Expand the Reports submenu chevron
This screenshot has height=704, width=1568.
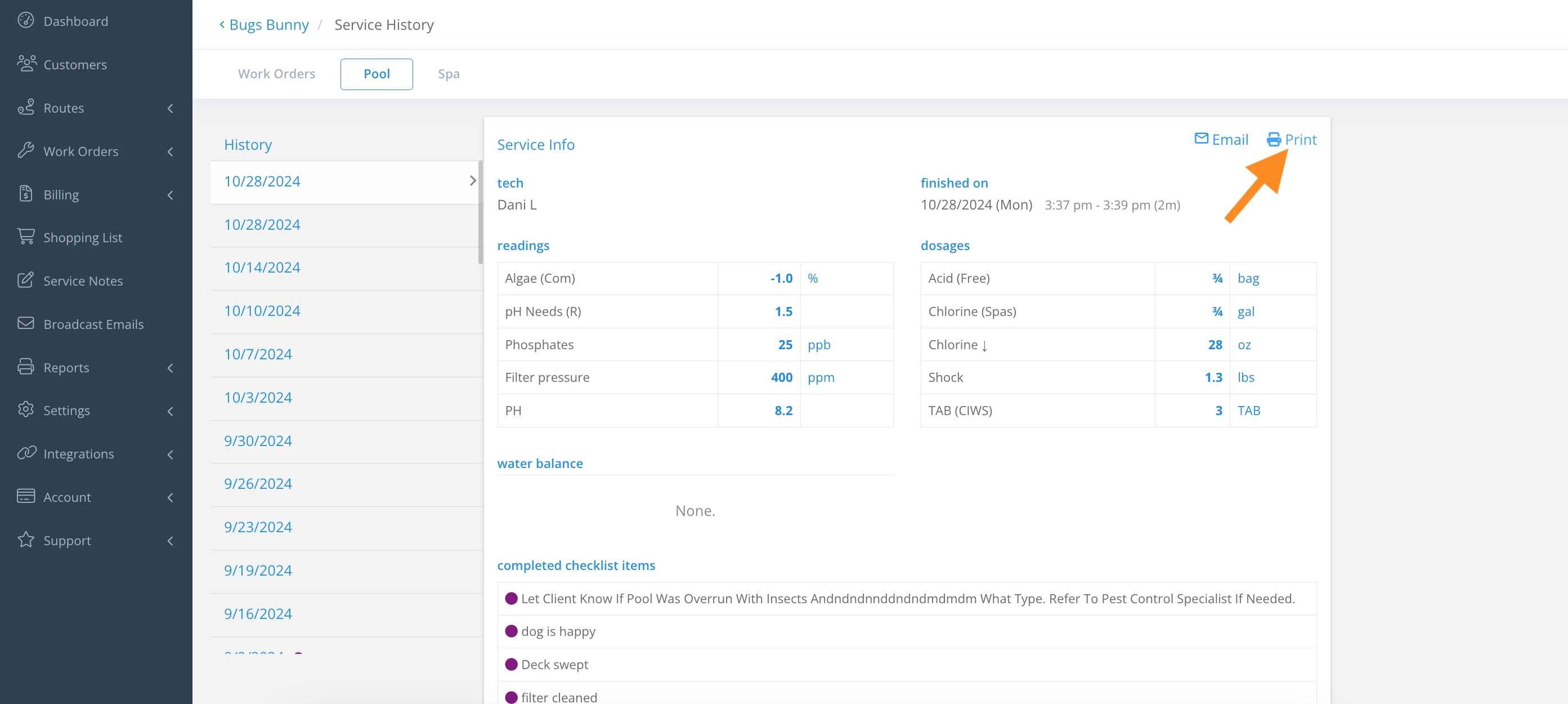click(x=171, y=368)
